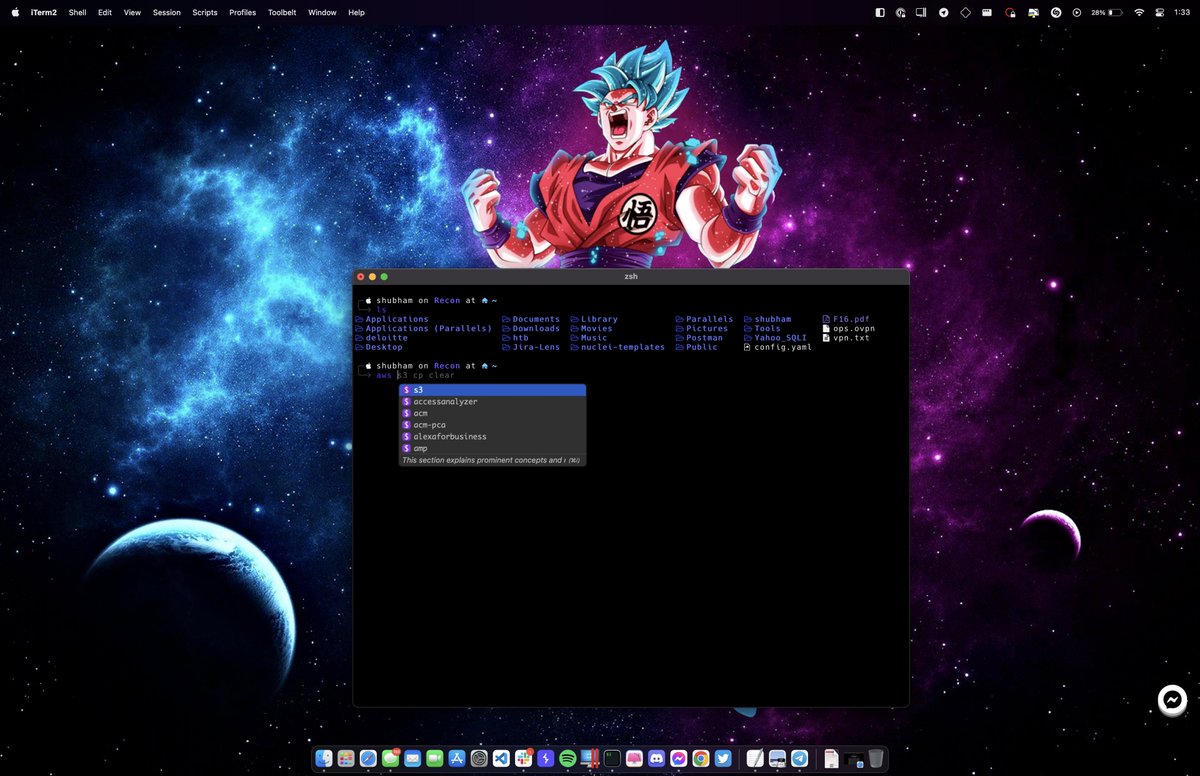Open the Toolbelt menu
The height and width of the screenshot is (776, 1200).
[282, 13]
